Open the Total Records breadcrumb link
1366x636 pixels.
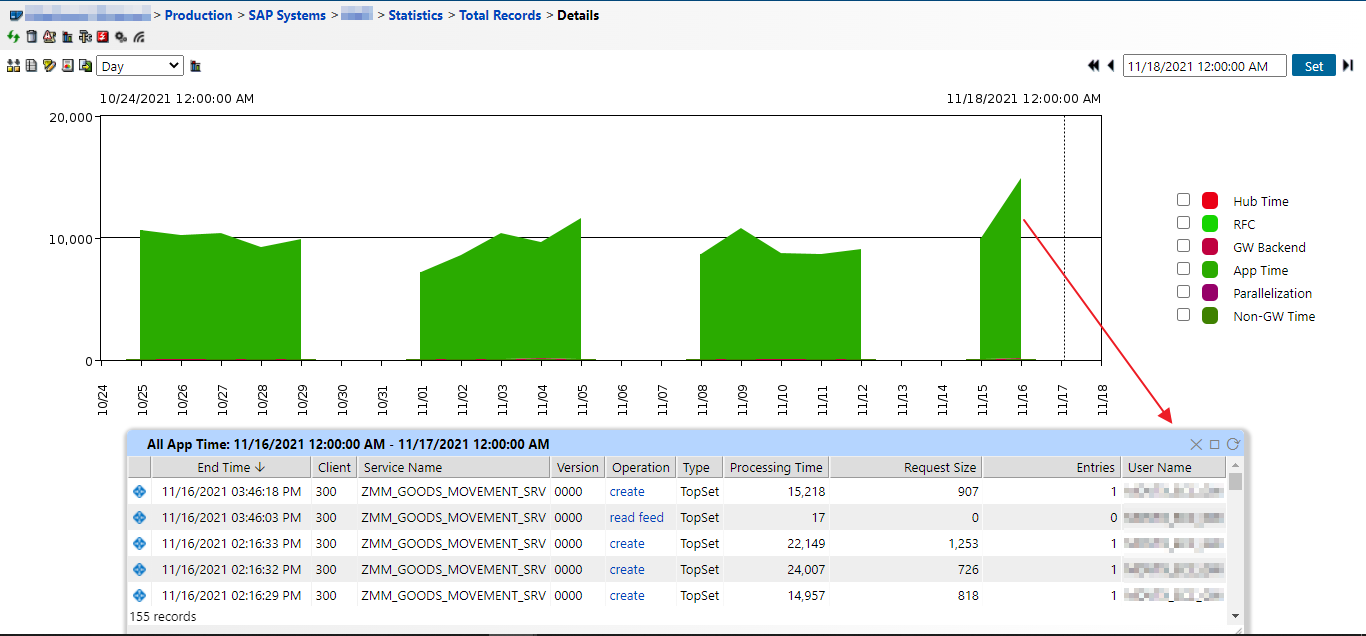[500, 14]
